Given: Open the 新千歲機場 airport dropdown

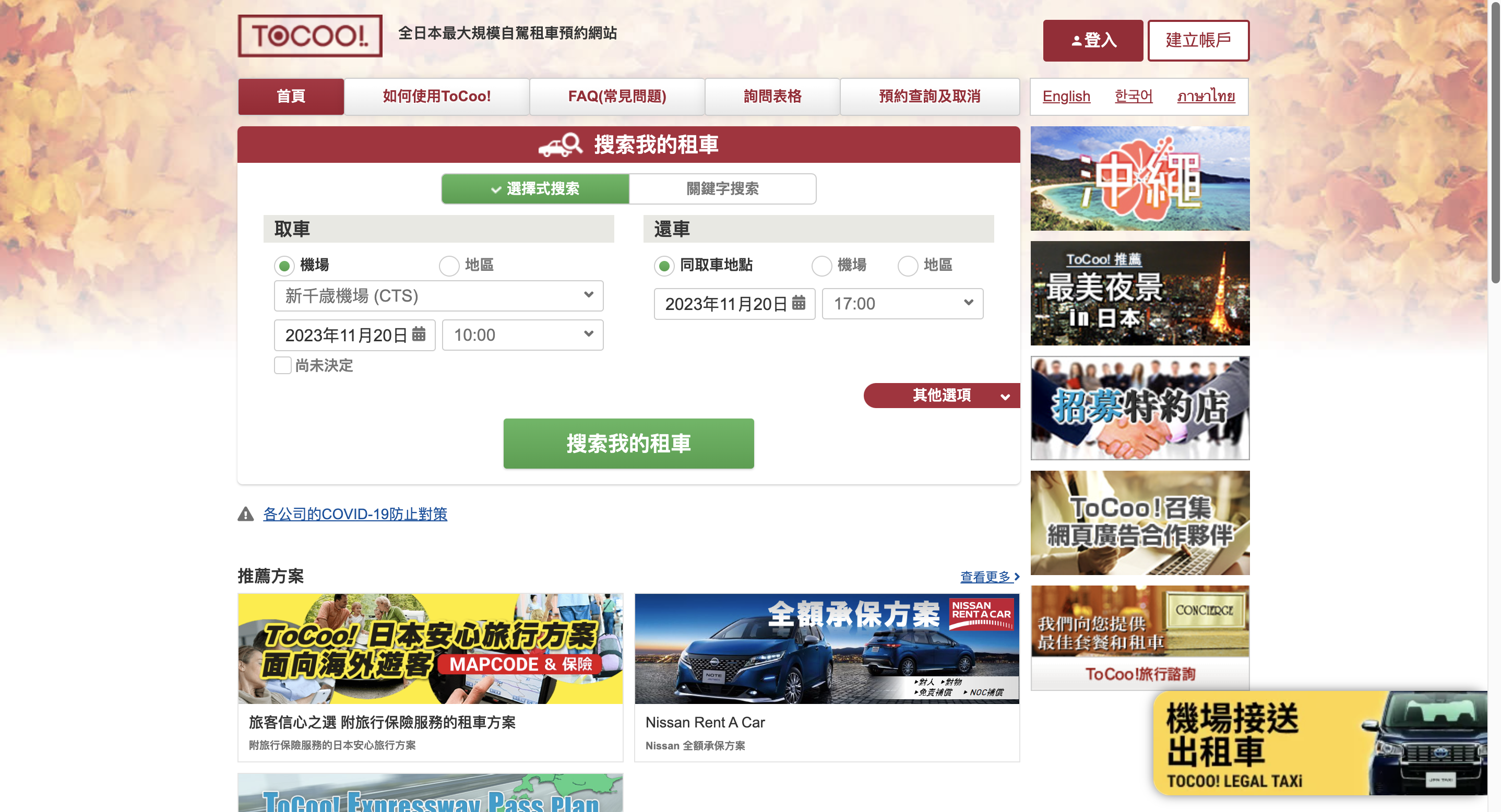Looking at the screenshot, I should 438,296.
